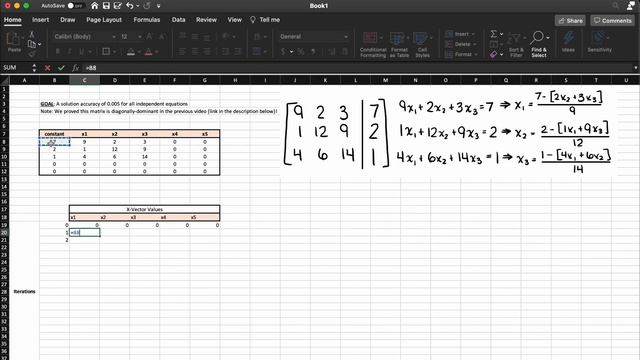This screenshot has width=640, height=360.
Task: Click the Fill Color bucket swatch
Action: [x=131, y=51]
